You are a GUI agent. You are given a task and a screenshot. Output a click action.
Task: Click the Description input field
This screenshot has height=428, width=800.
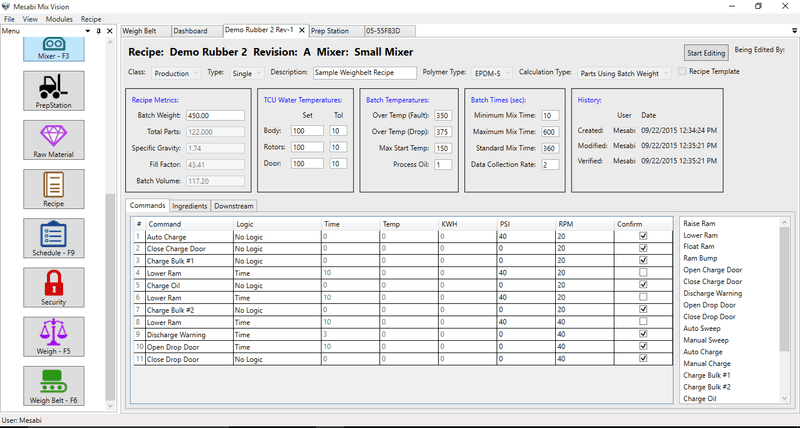coord(365,72)
